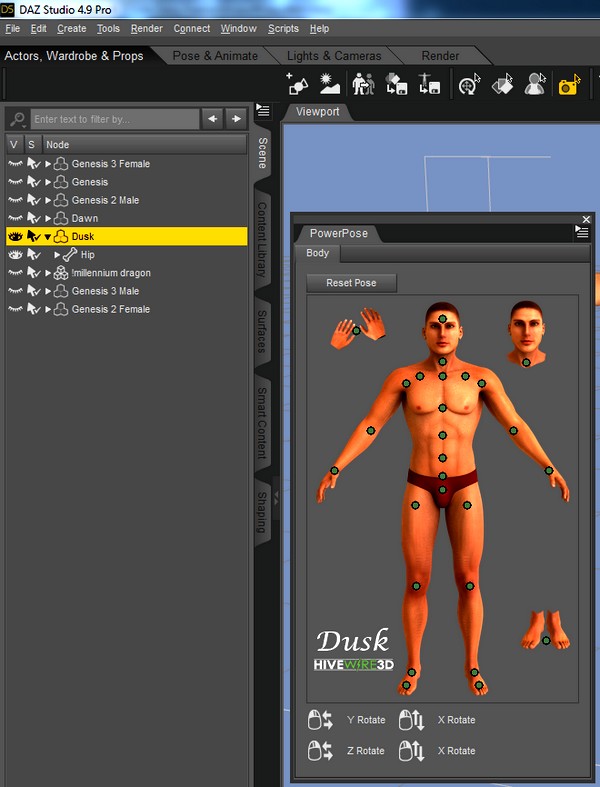Toggle visibility eye for Dawn

point(16,218)
